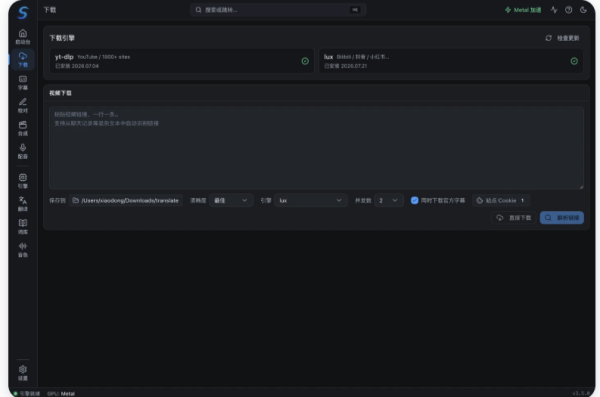Viewport: 600px width, 397px height.
Task: Open the help question-mark icon
Action: [569, 10]
